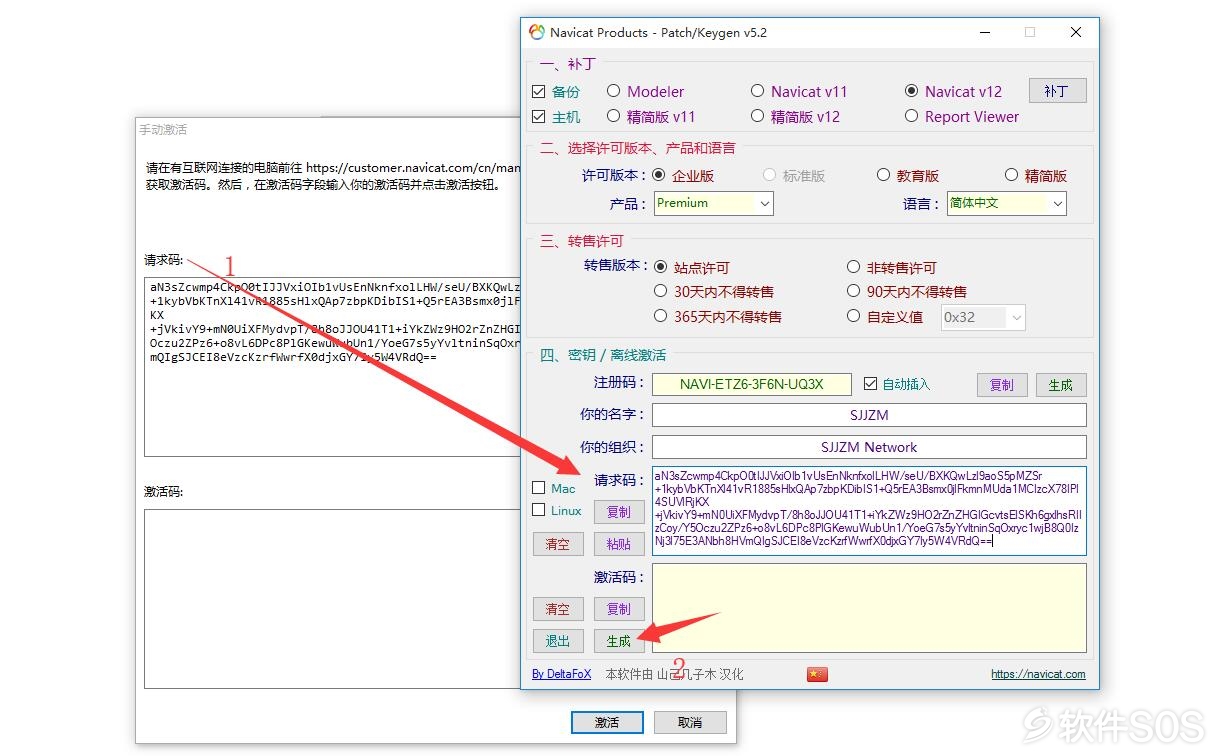Click the keygen 激活码 yellow text area

(869, 610)
